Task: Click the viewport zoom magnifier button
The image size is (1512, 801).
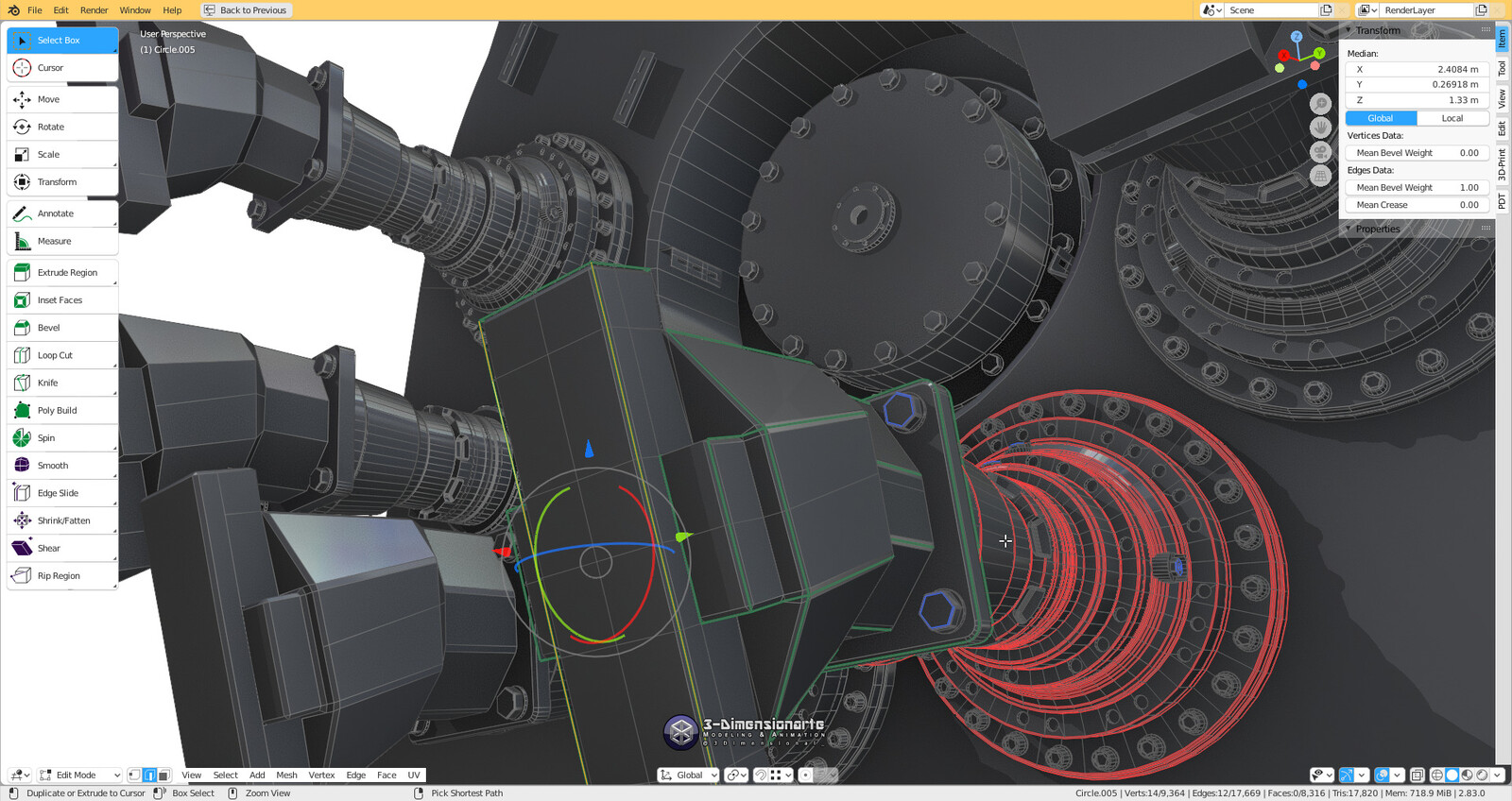Action: pos(1320,103)
